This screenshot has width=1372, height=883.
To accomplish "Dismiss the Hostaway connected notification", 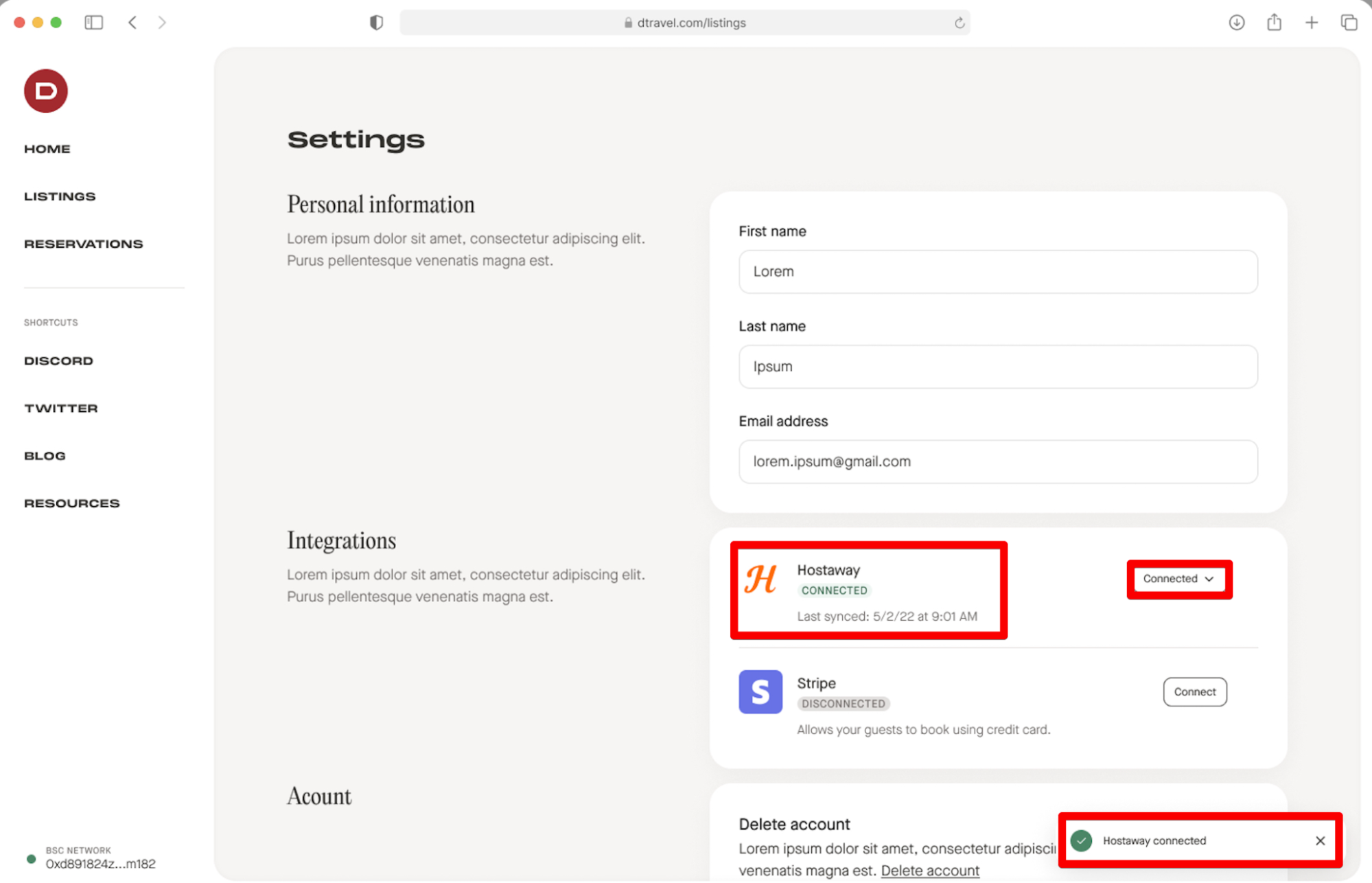I will pyautogui.click(x=1320, y=840).
